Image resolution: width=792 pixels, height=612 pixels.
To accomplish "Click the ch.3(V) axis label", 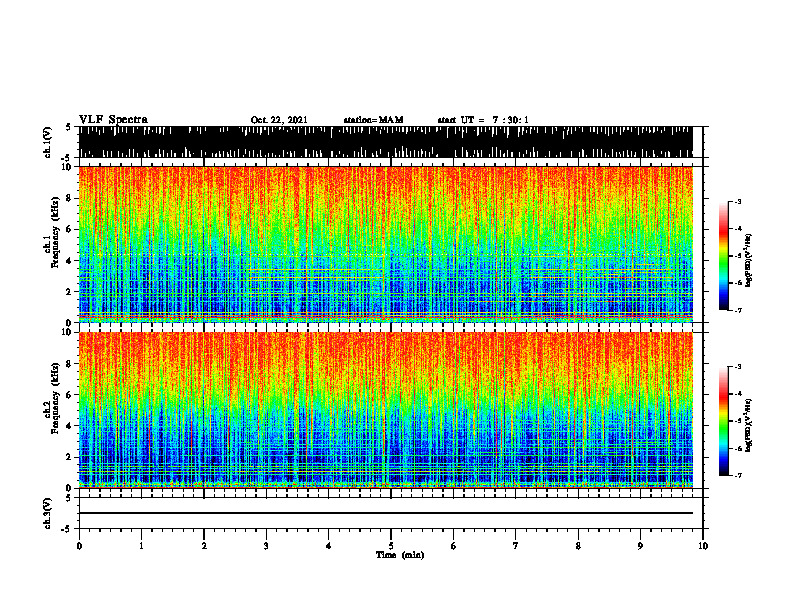I will point(48,513).
